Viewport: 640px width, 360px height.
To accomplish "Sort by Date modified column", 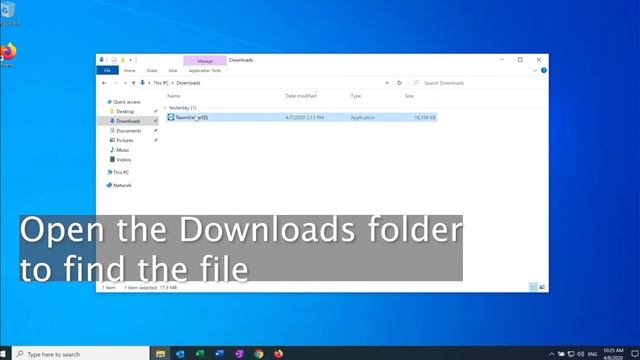I will tap(301, 96).
